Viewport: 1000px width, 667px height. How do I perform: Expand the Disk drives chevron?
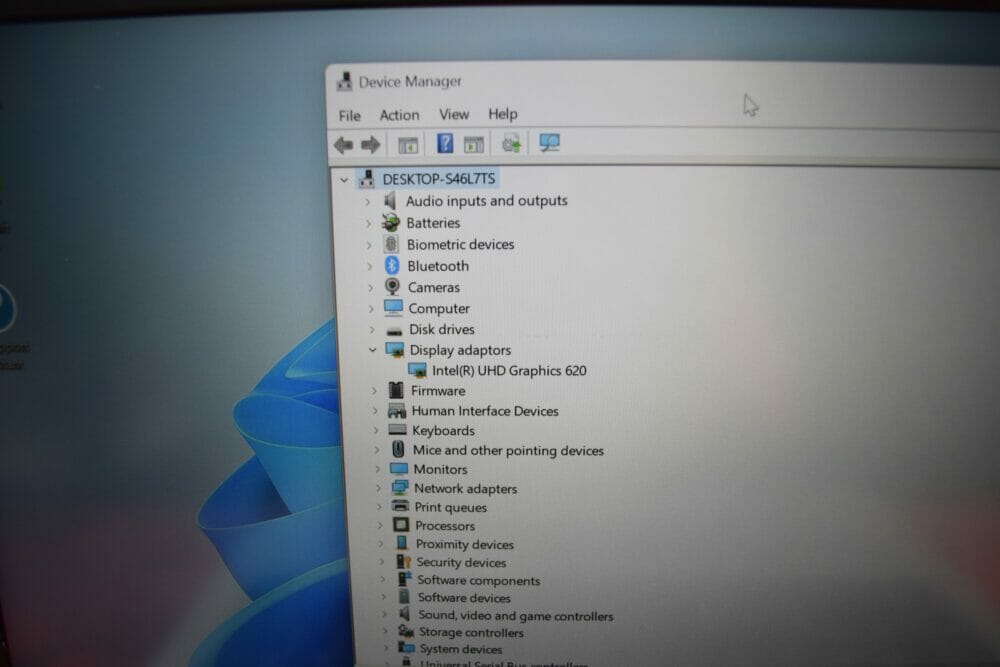[371, 330]
